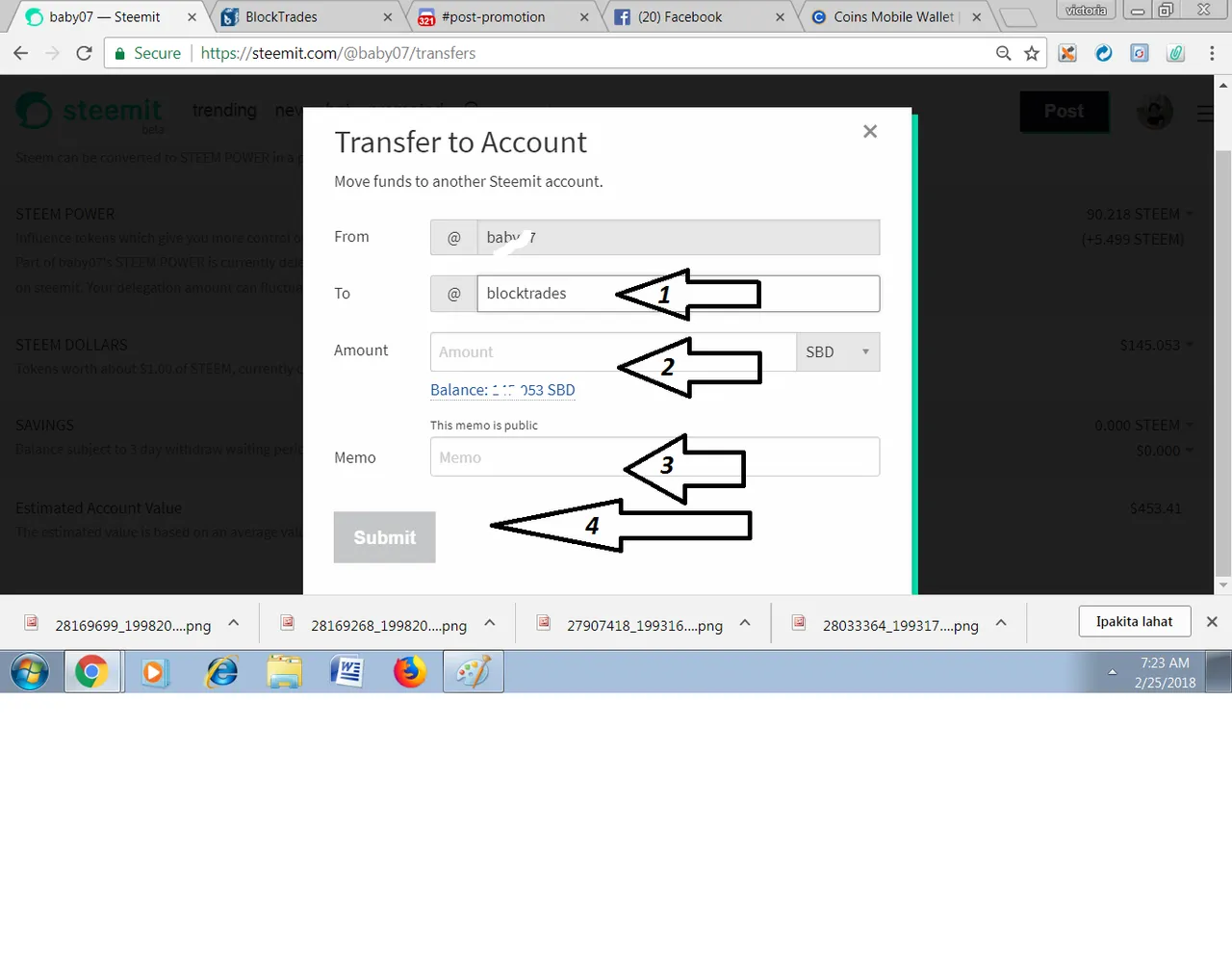
Task: Click the Submit button
Action: click(x=385, y=537)
